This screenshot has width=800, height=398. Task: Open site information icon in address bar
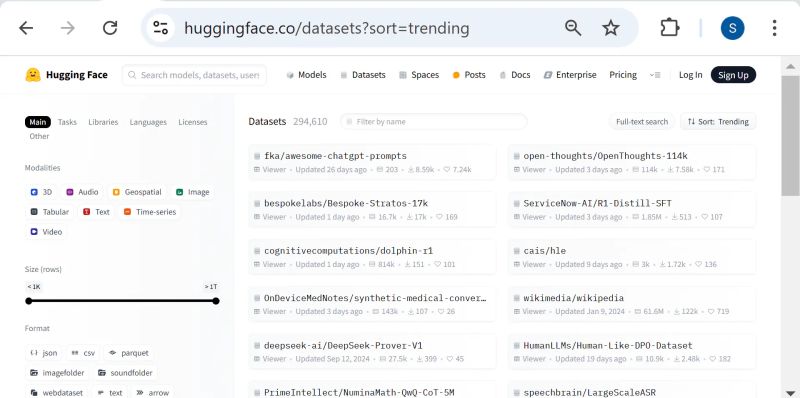point(160,28)
